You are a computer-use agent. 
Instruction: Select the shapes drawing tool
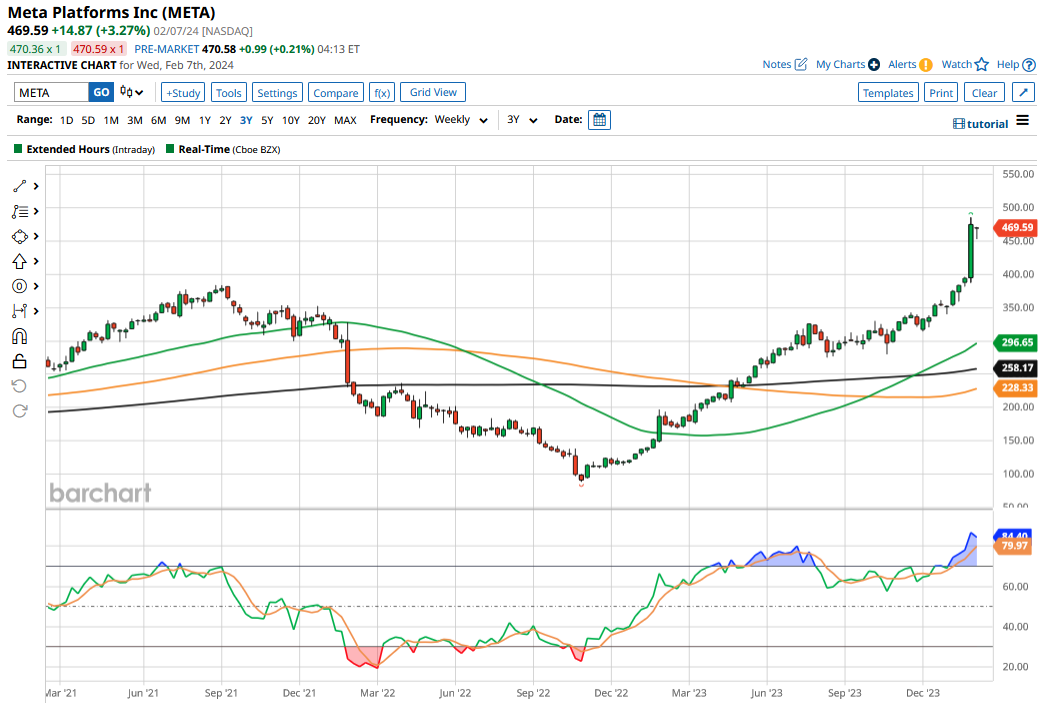coord(18,236)
